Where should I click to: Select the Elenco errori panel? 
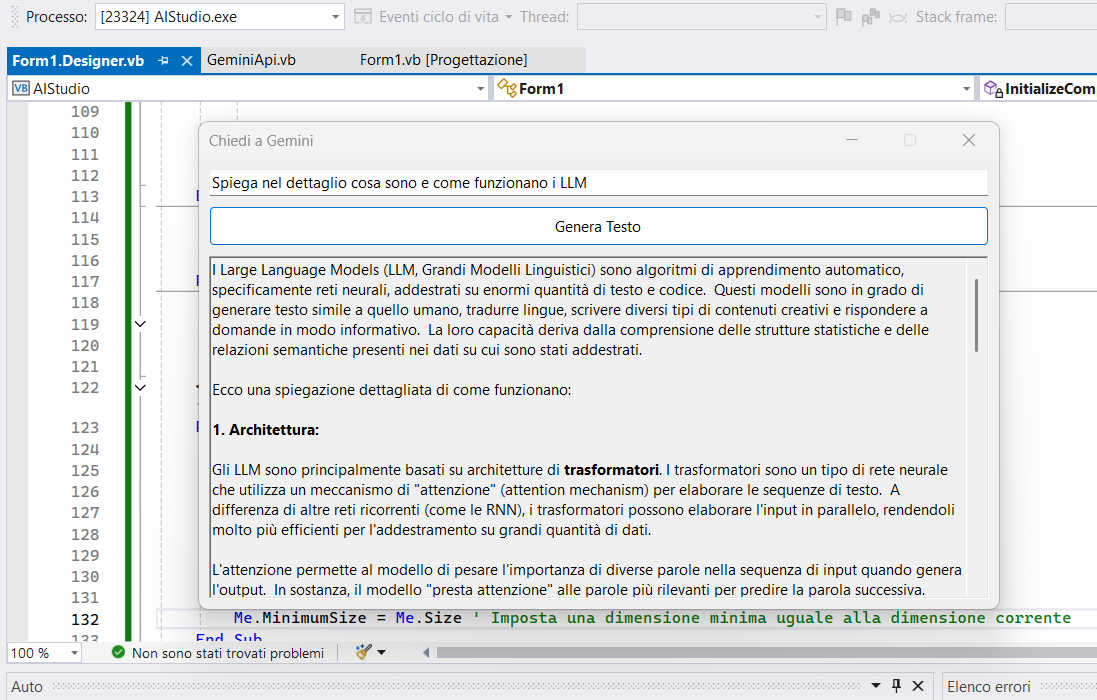(989, 687)
